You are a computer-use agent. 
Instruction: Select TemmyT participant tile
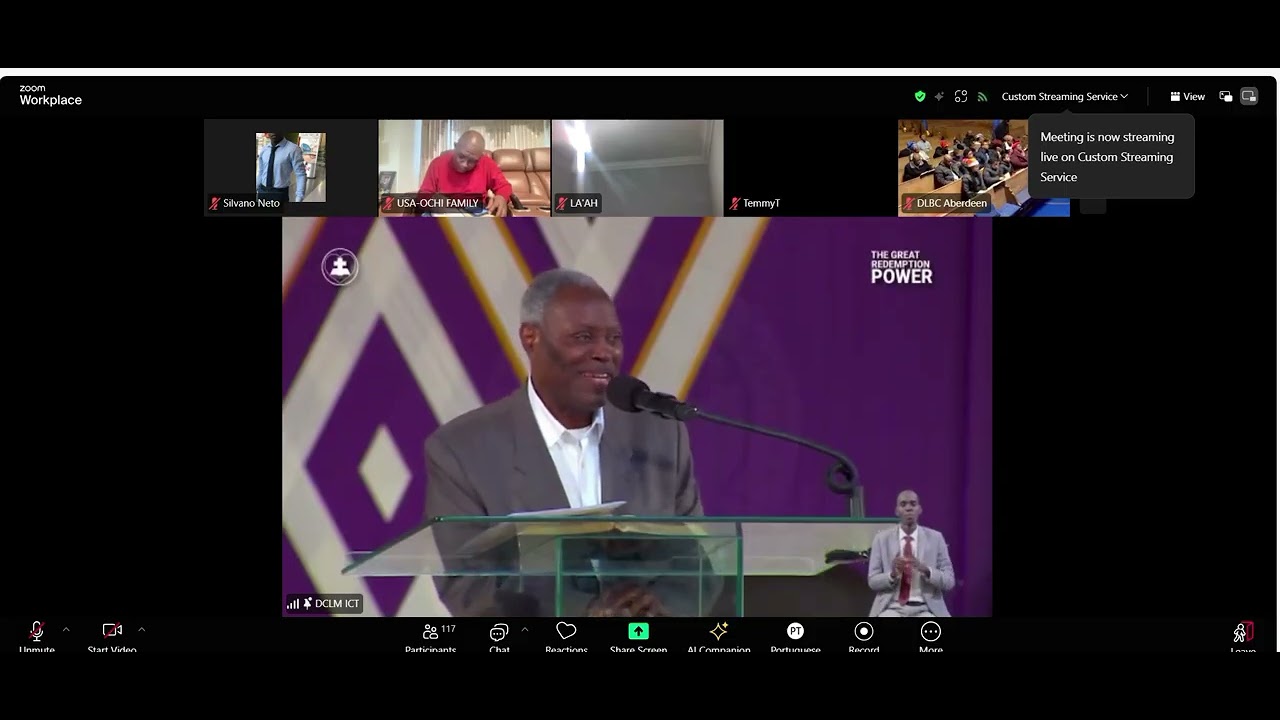[811, 167]
